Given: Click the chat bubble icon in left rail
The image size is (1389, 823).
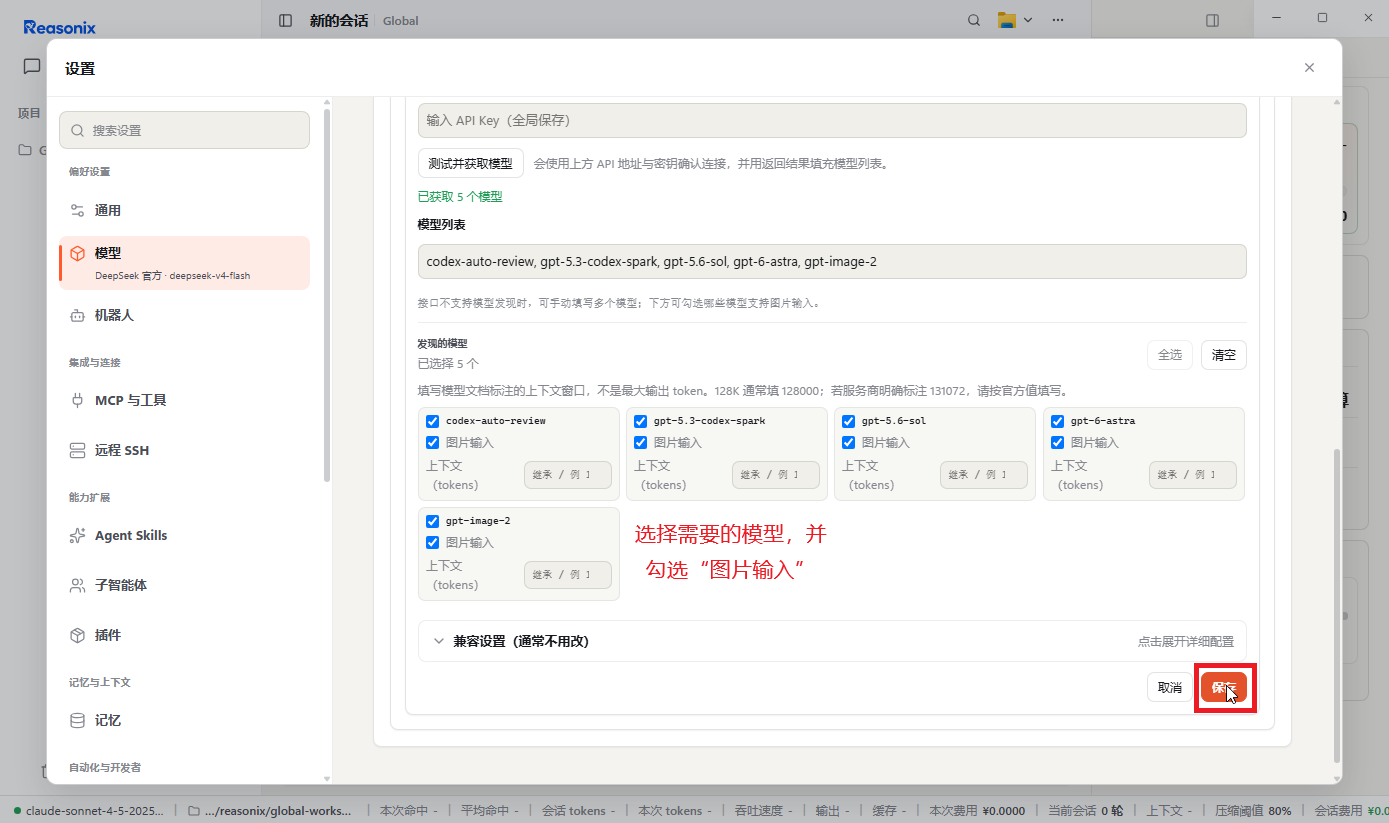Looking at the screenshot, I should click(32, 66).
